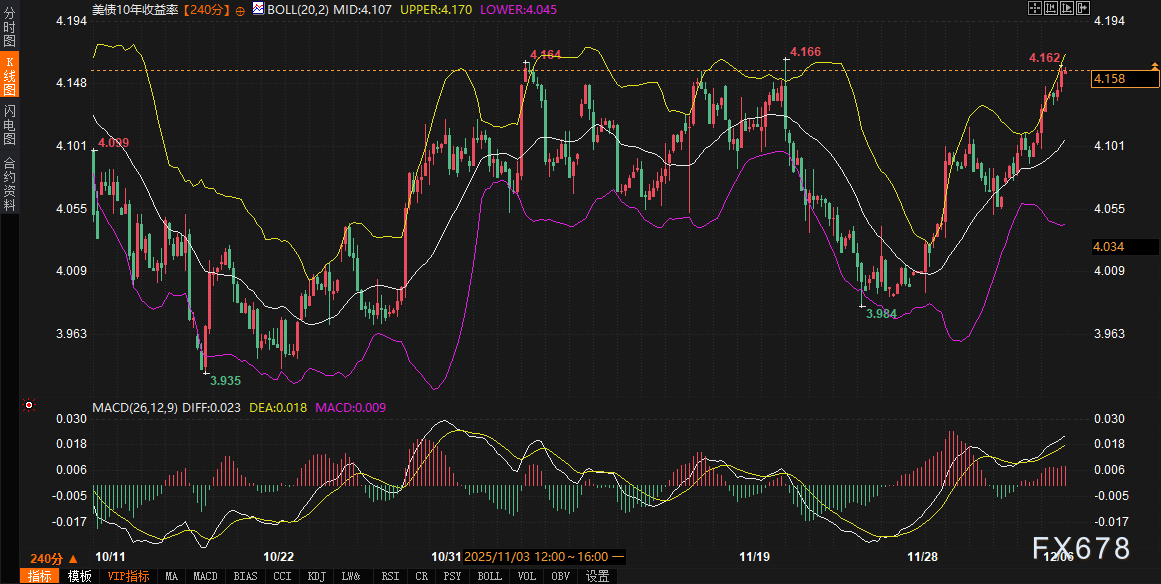
Task: Toggle the RSI indicator
Action: 389,576
